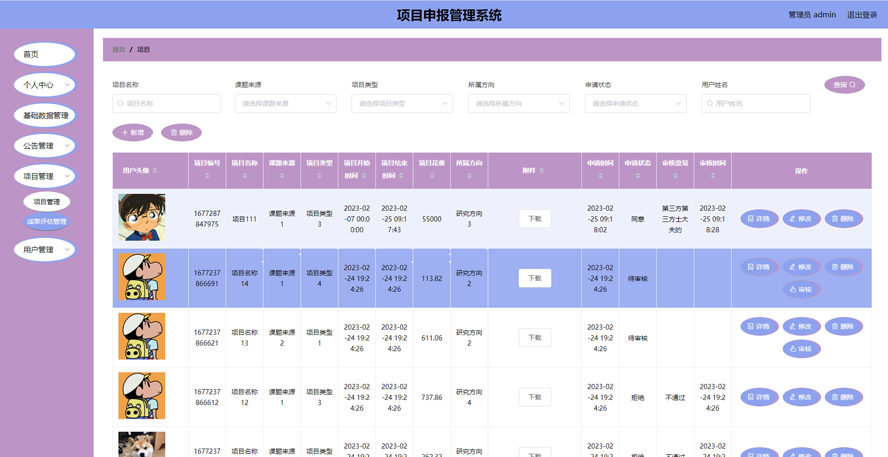Open the 申请状态 filter dropdown
The height and width of the screenshot is (457, 888).
click(x=635, y=104)
